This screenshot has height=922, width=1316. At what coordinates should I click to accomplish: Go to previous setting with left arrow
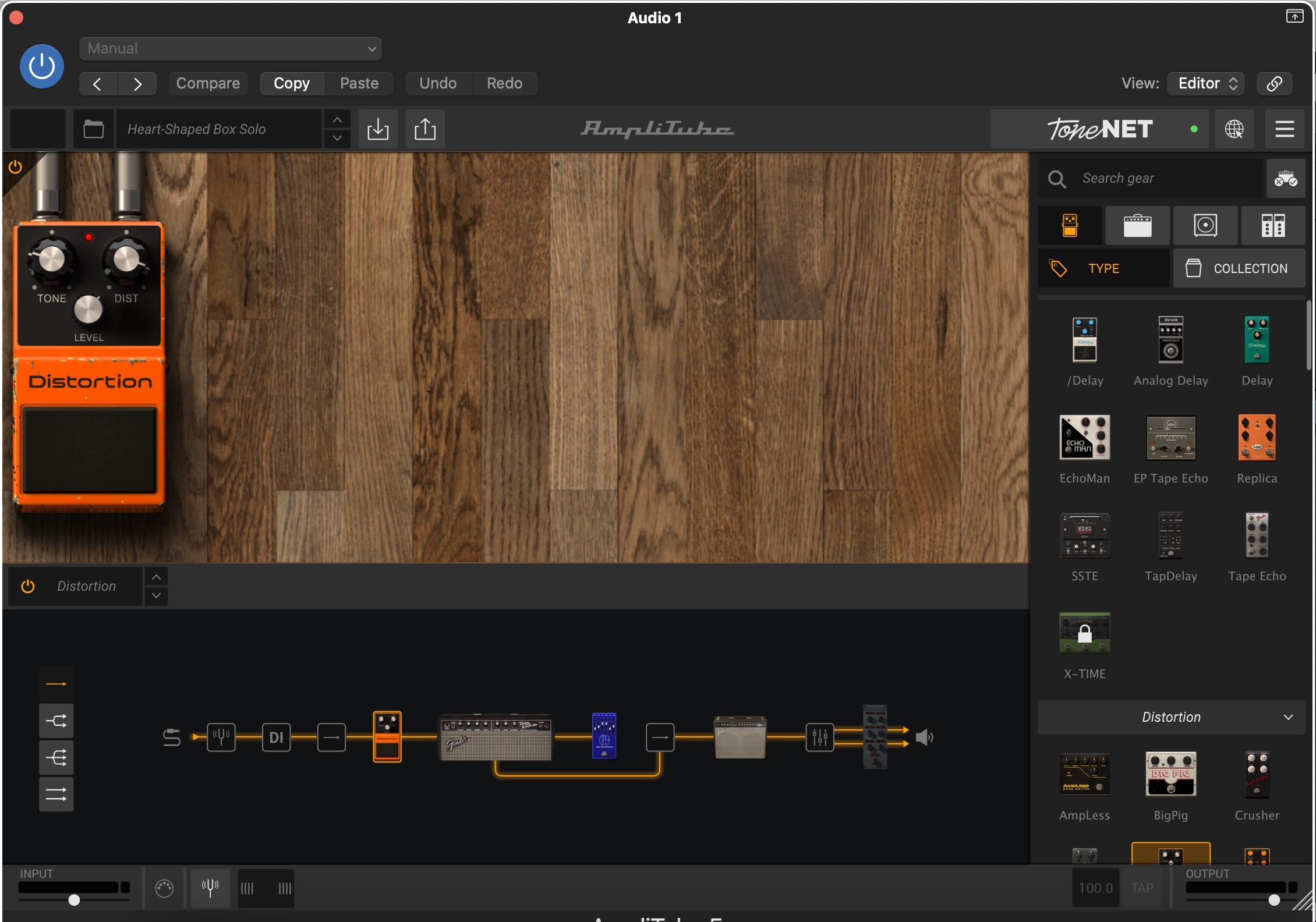click(98, 84)
